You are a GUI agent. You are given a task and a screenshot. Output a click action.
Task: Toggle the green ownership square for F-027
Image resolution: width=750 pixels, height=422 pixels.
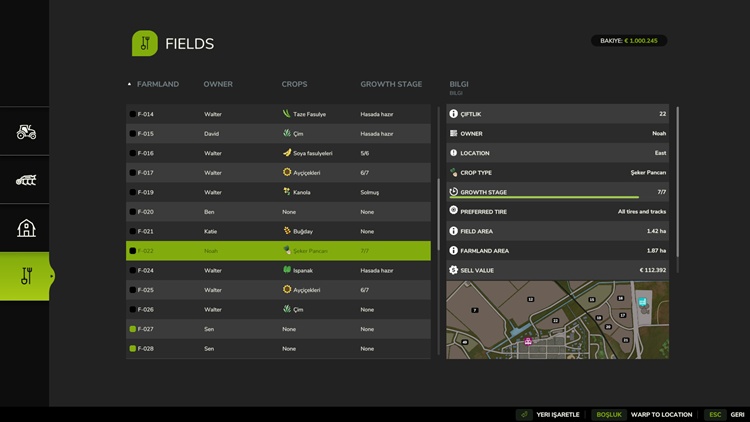pyautogui.click(x=133, y=329)
